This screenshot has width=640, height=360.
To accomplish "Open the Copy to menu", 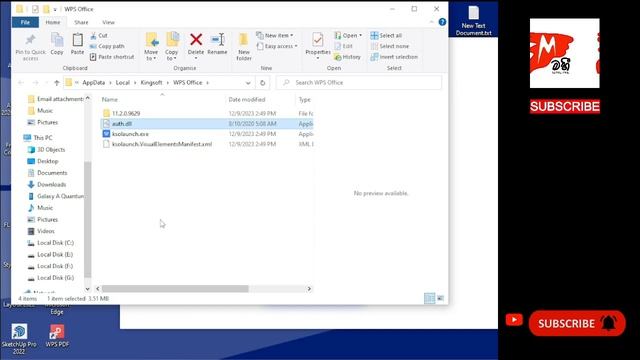I will click(x=171, y=47).
